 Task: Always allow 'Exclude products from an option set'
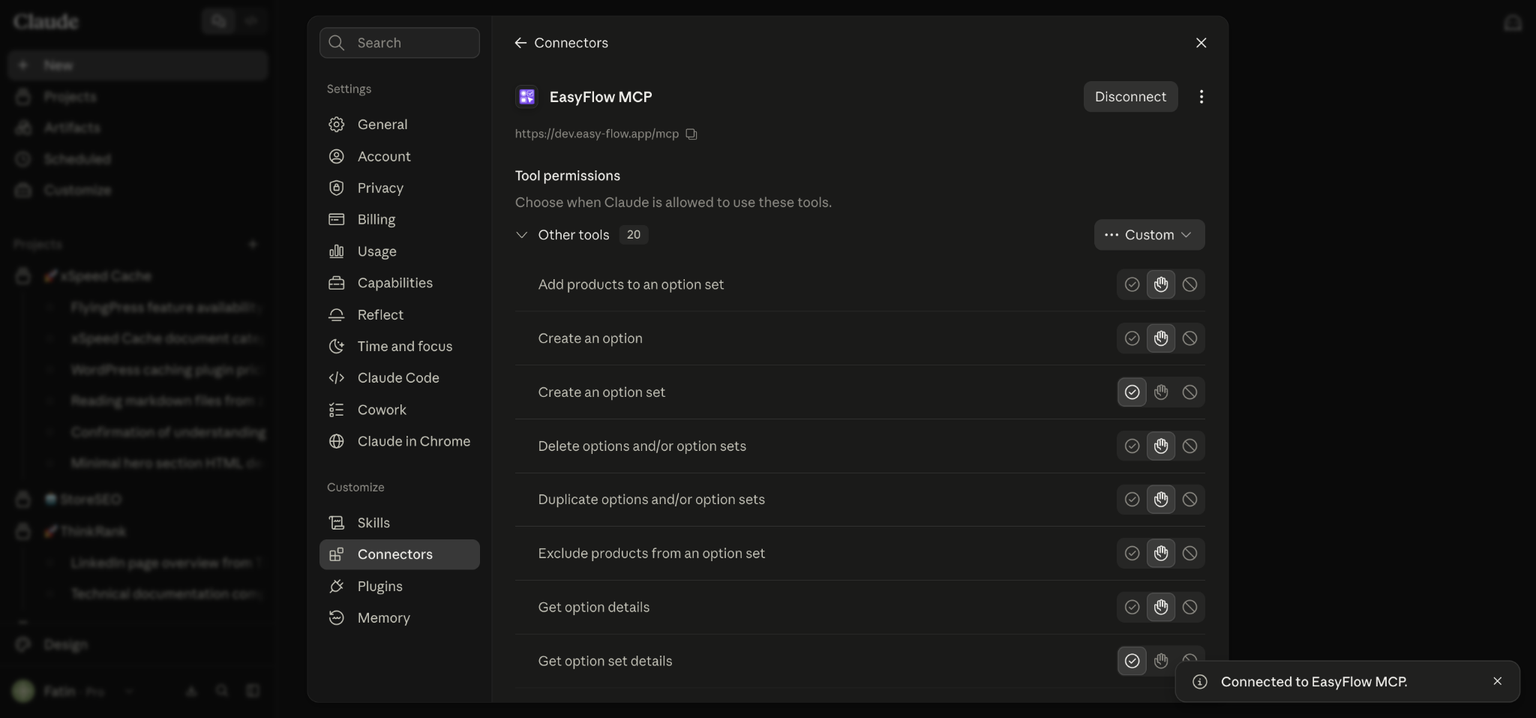point(1132,554)
